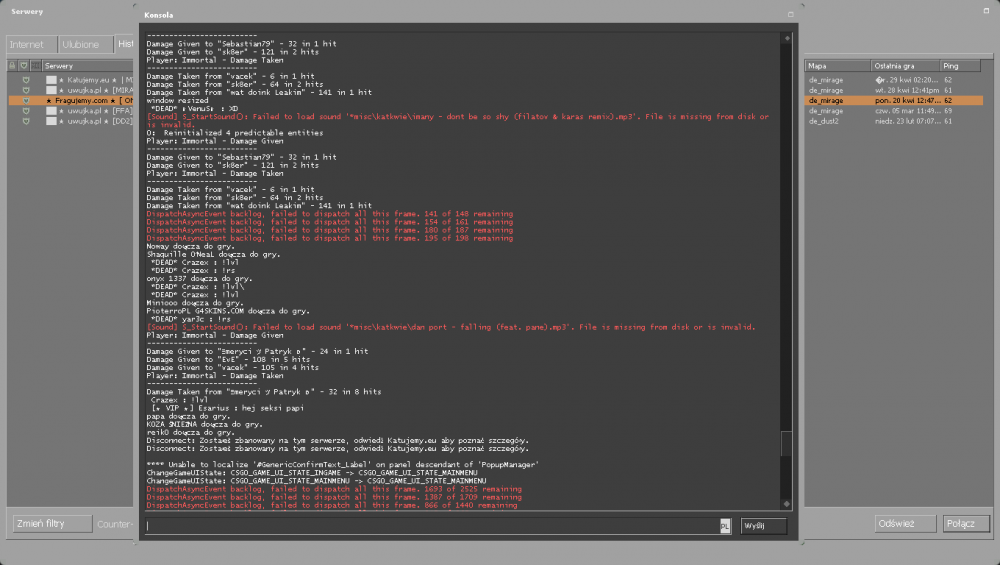This screenshot has height=565, width=1000.
Task: Click the de_dust2 map cell
Action: [x=823, y=121]
